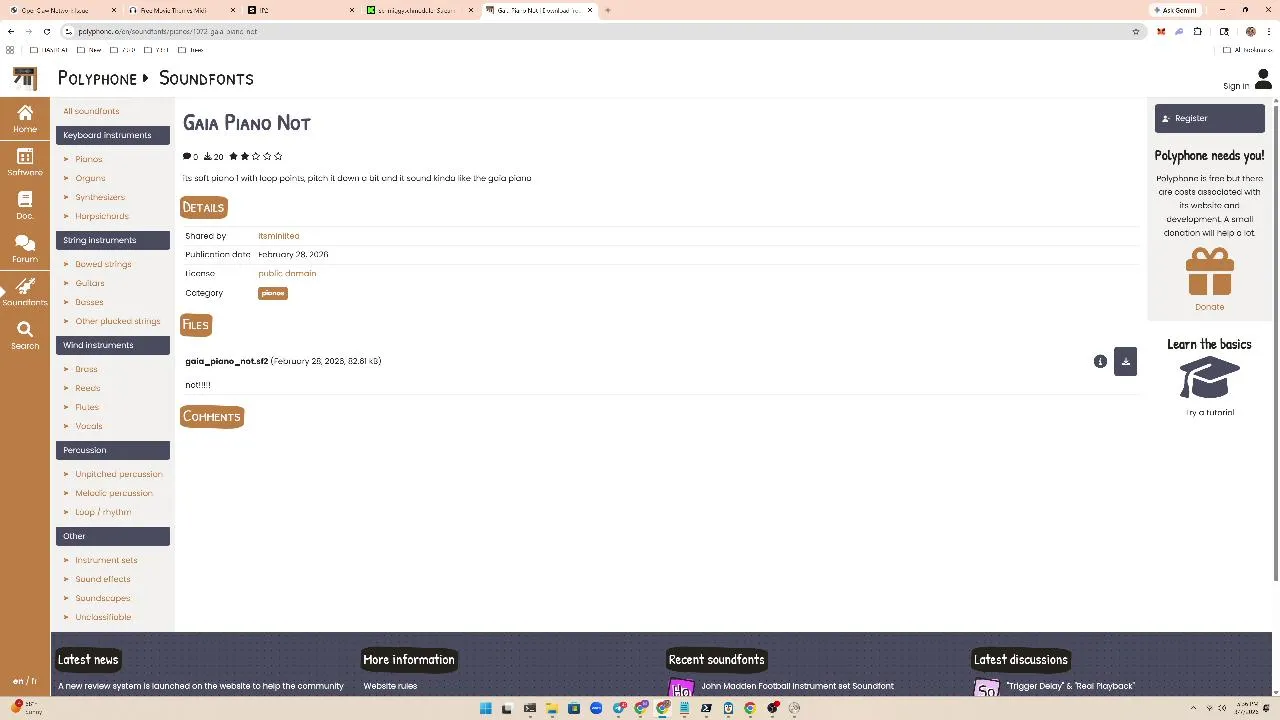Image resolution: width=1280 pixels, height=720 pixels.
Task: Click Ask Gemini button
Action: coord(1177,10)
